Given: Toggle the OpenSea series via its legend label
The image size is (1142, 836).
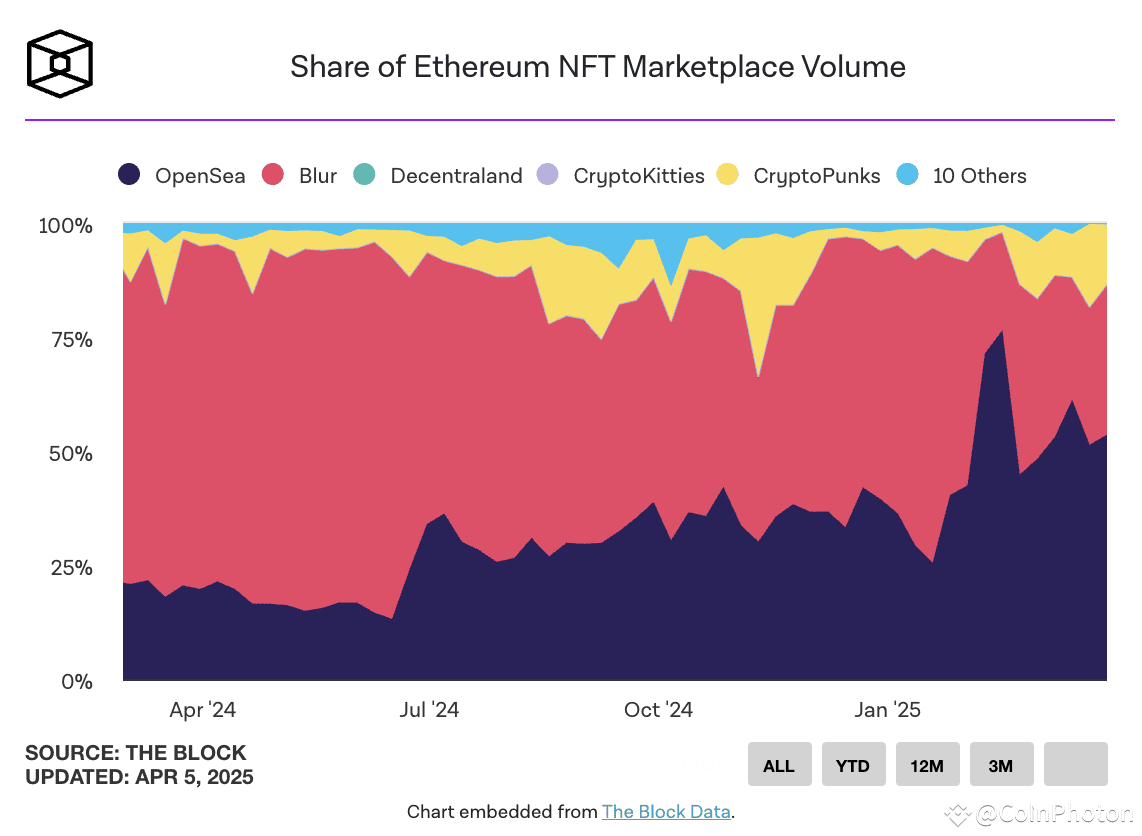Looking at the screenshot, I should tap(199, 175).
